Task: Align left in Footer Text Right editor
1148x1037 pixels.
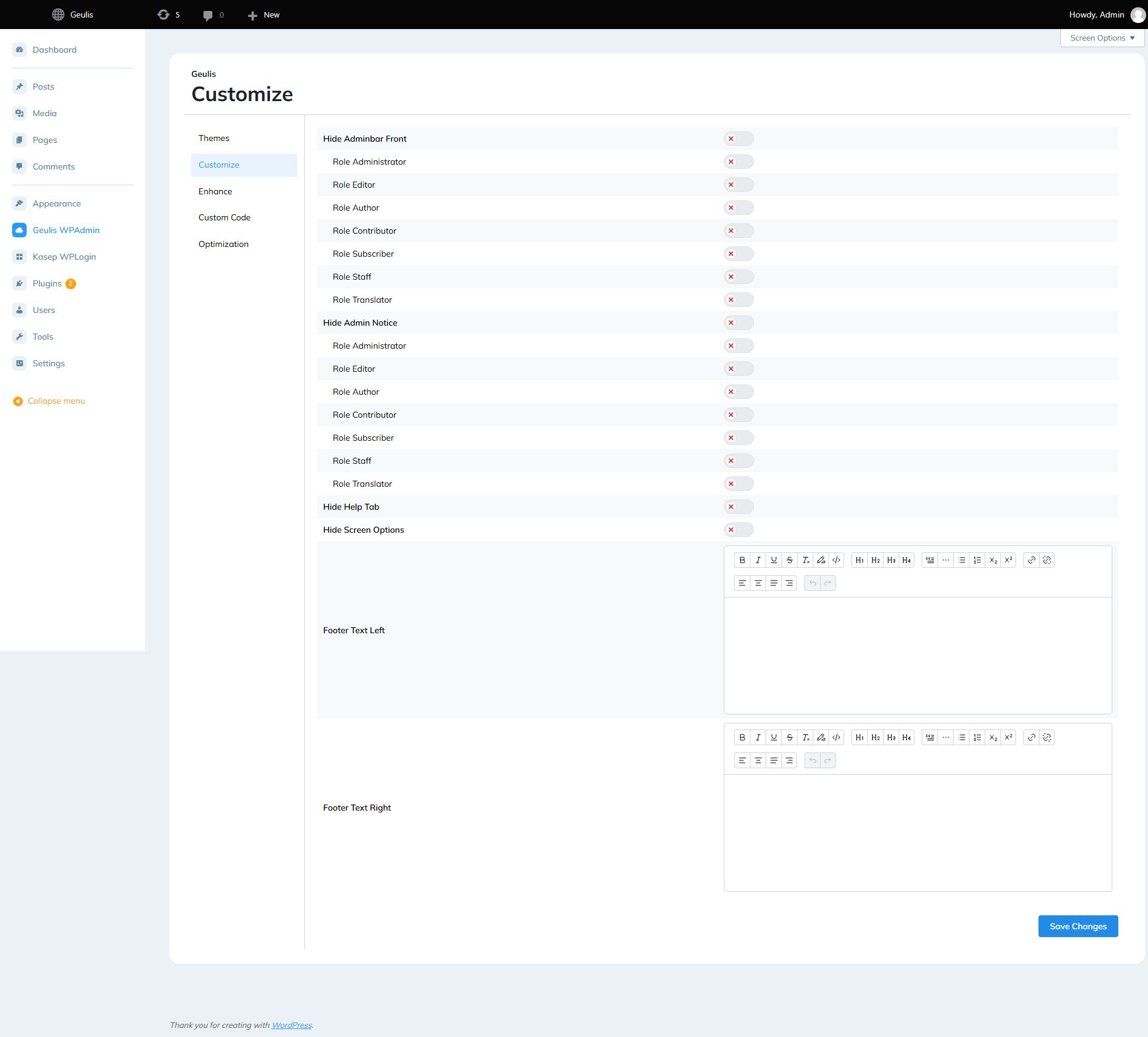Action: tap(742, 760)
